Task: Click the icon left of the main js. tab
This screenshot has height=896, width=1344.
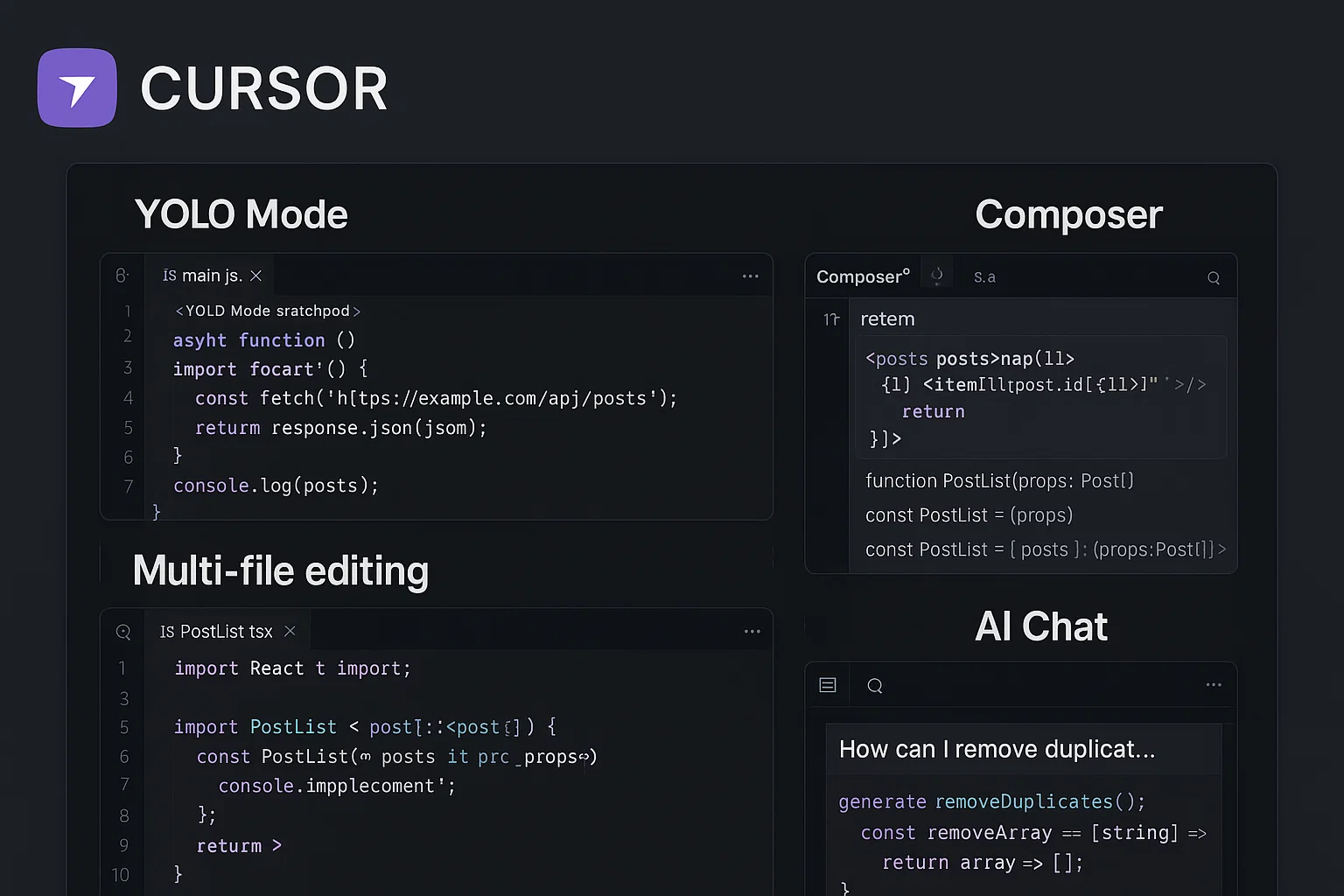Action: 122,276
